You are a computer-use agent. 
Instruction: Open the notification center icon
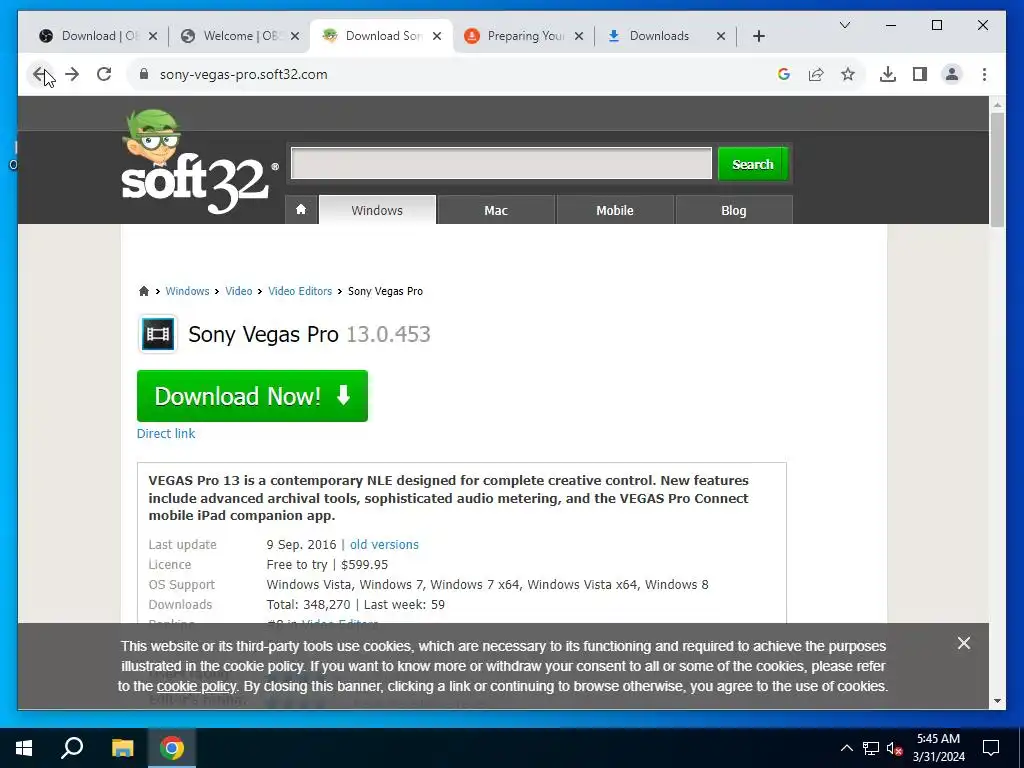[991, 748]
